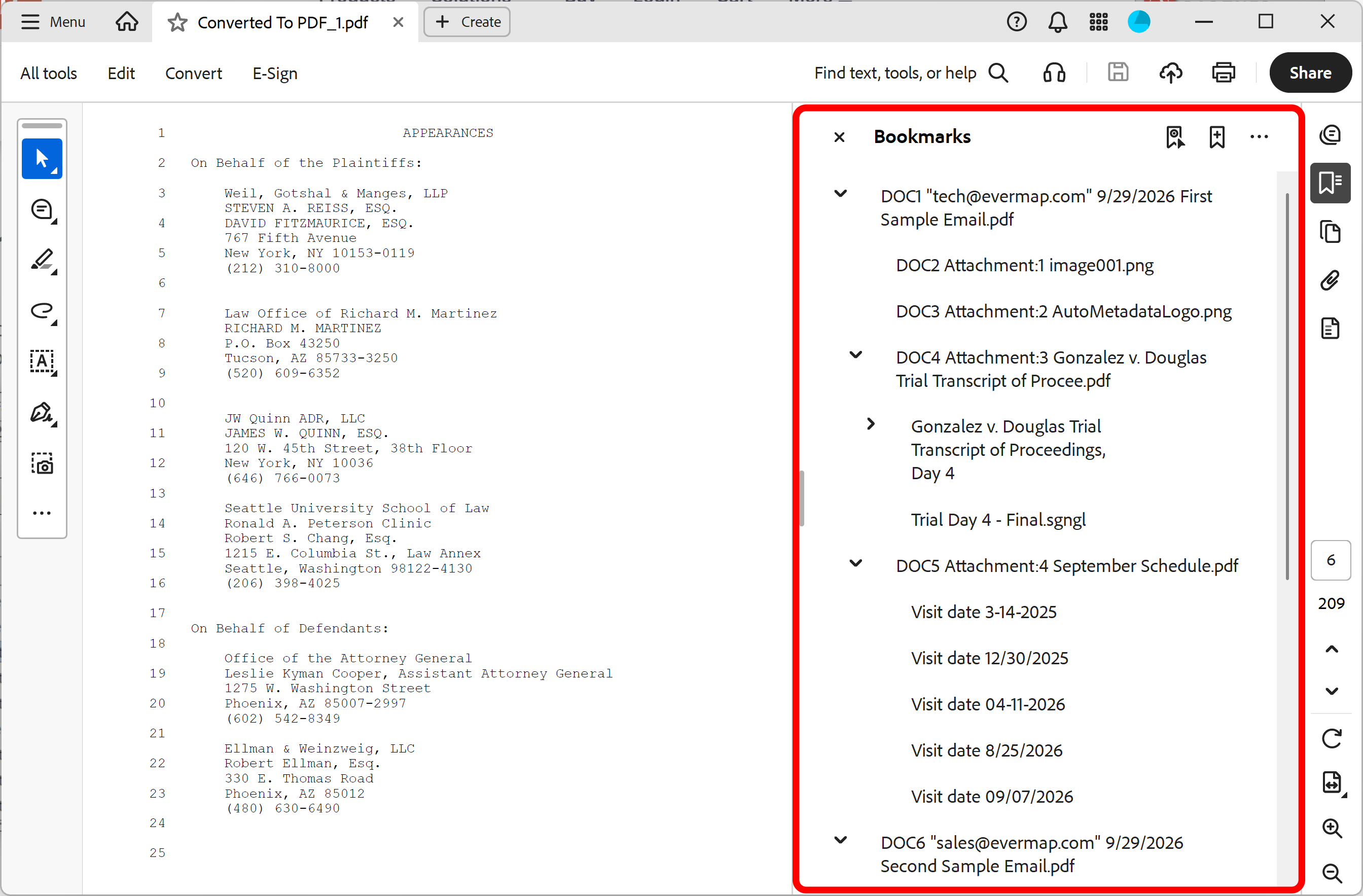This screenshot has height=896, width=1363.
Task: Print the document
Action: [x=1223, y=73]
